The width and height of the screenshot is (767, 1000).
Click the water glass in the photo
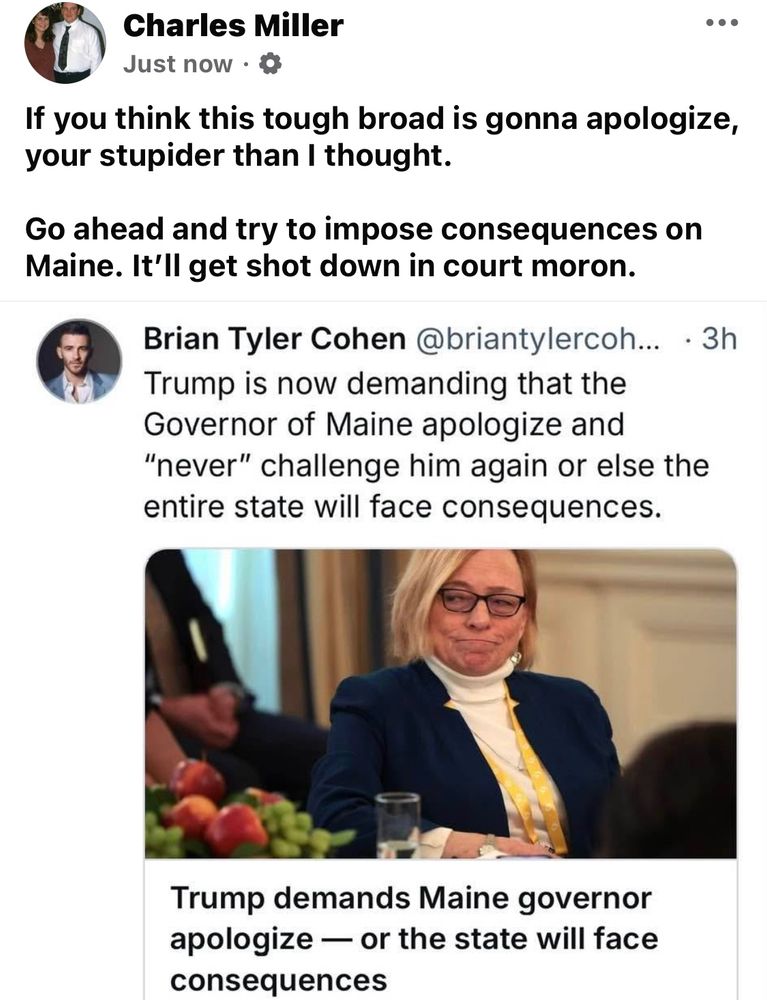pos(398,822)
